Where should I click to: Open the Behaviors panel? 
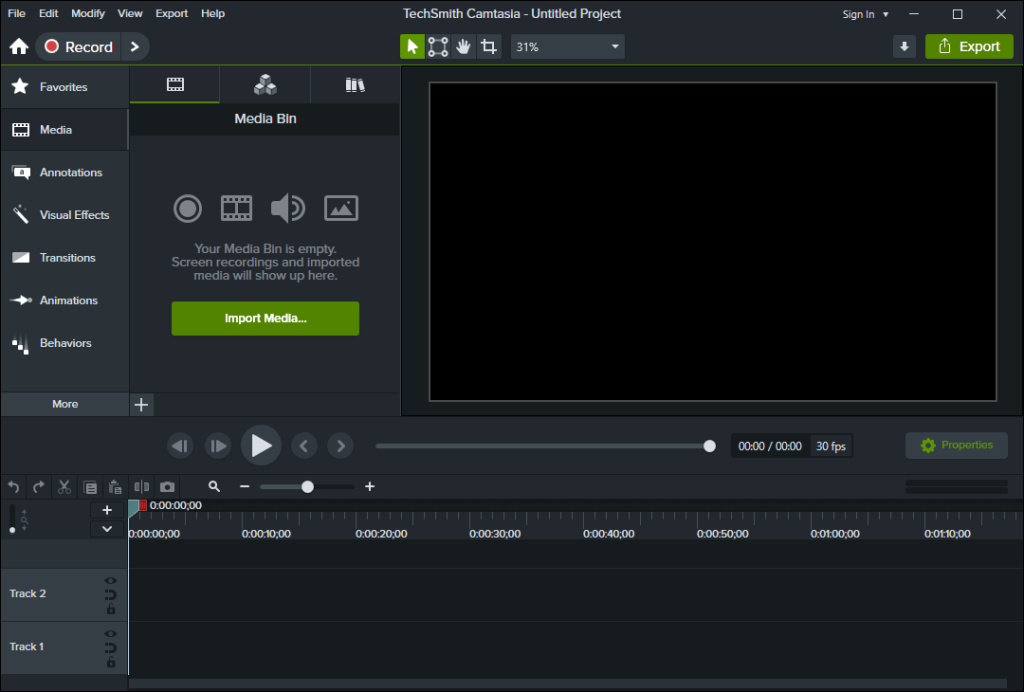pyautogui.click(x=65, y=343)
